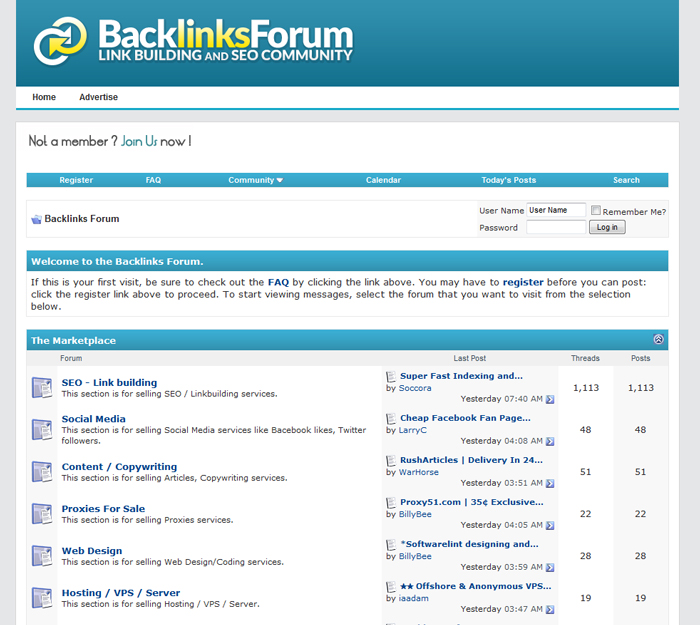The image size is (700, 625).
Task: Click post icon beside Cheap Facebook Fan Page
Action: [391, 418]
